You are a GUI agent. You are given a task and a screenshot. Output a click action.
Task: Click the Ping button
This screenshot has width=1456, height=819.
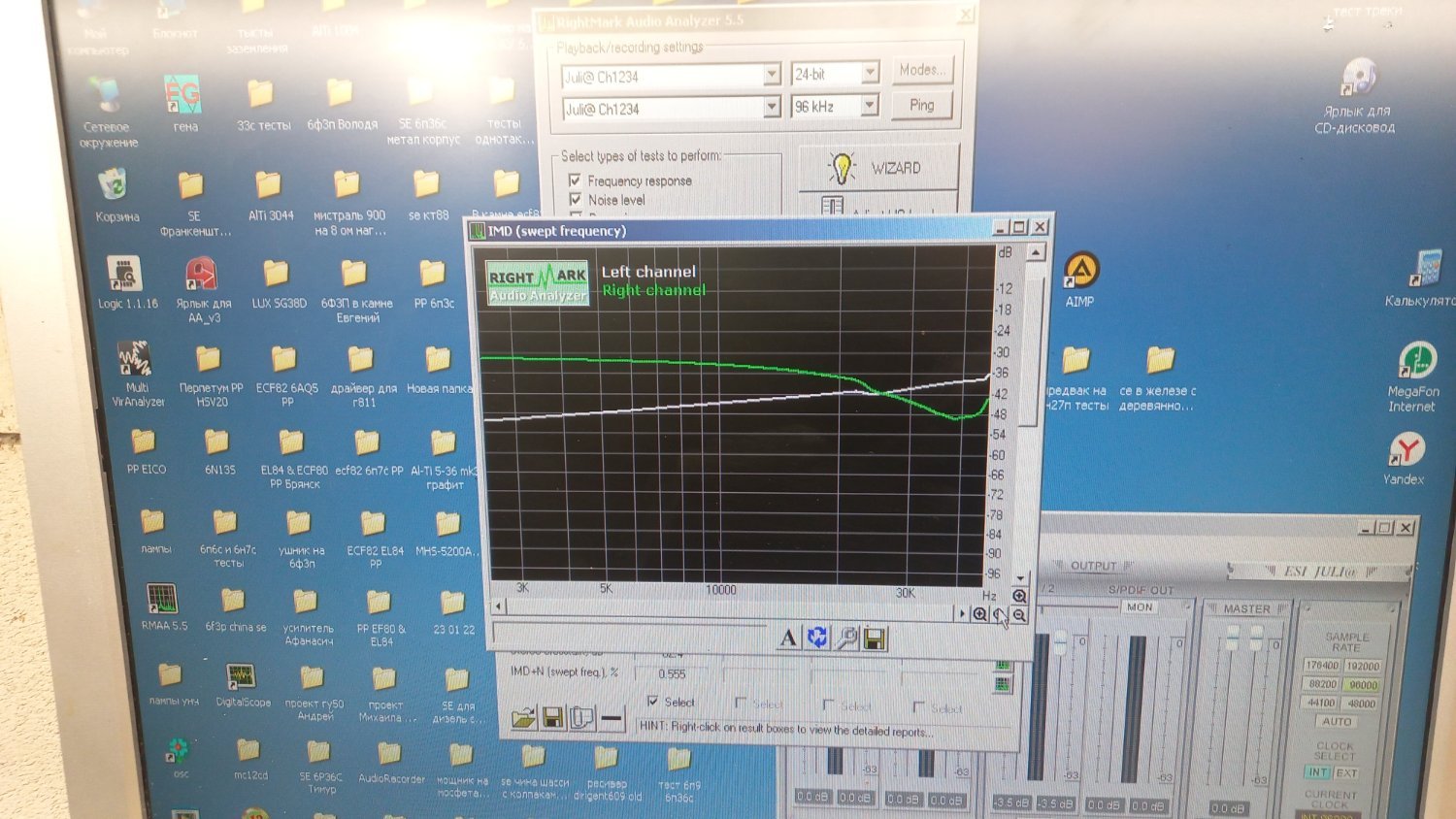[x=921, y=105]
